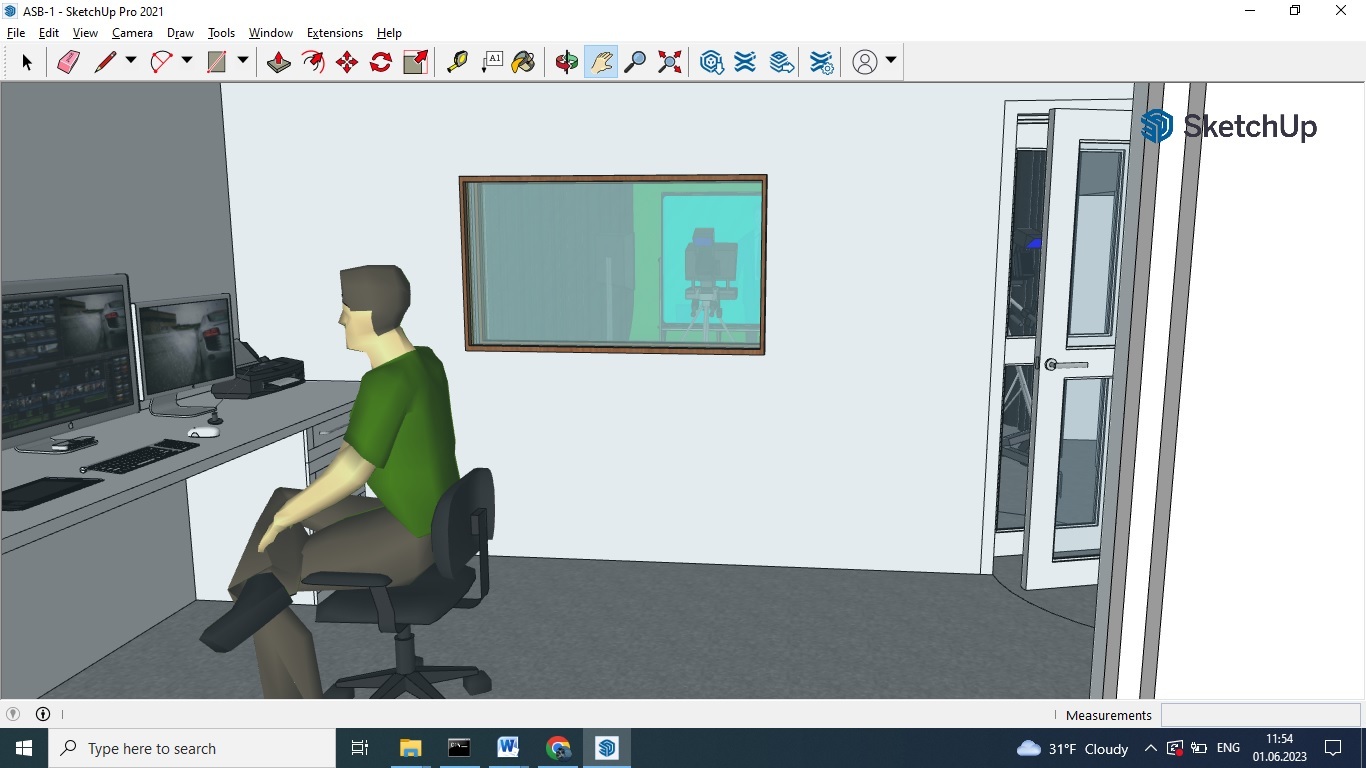Screen dimensions: 1366x768
Task: Click the Measurements input box
Action: (1260, 715)
